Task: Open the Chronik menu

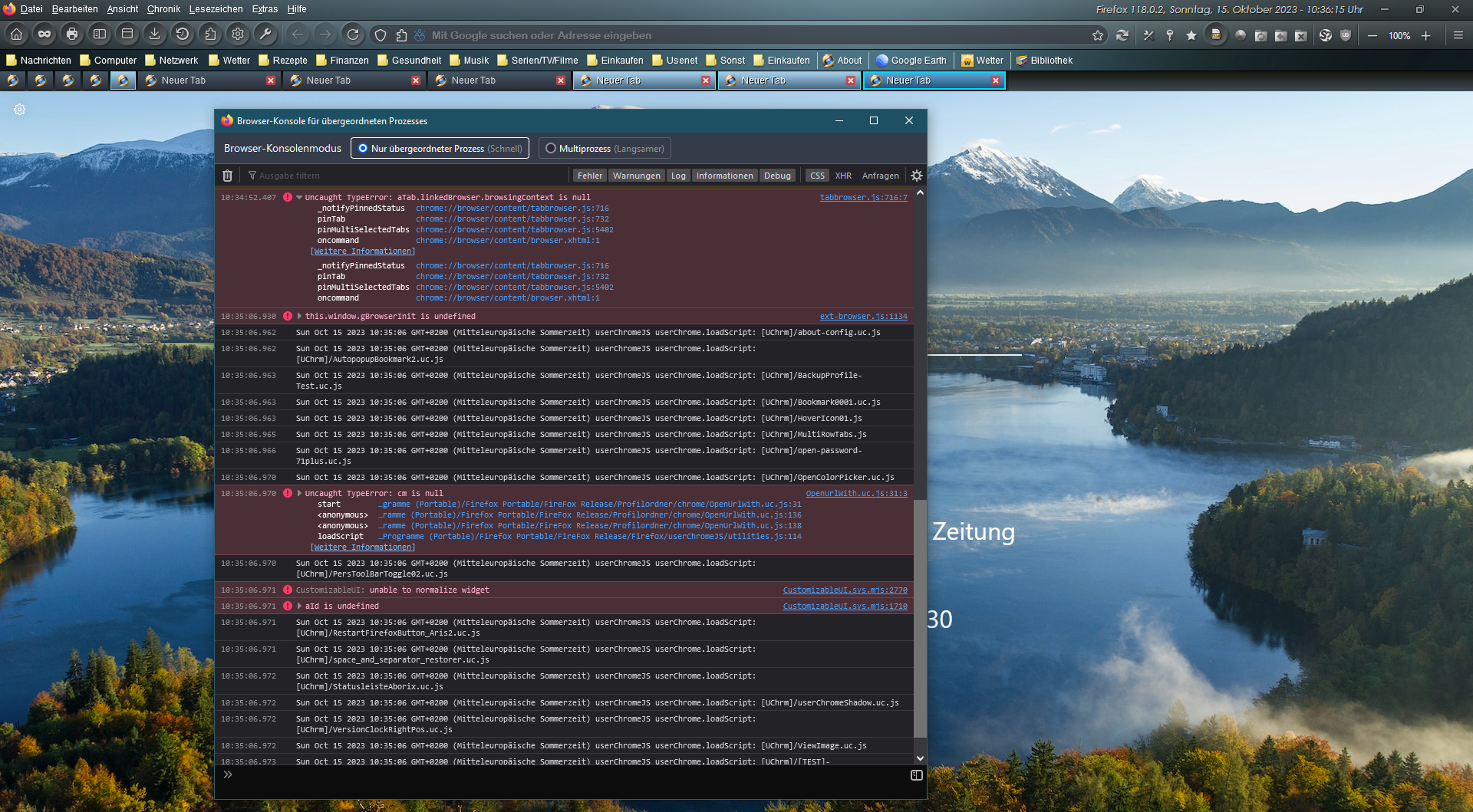Action: (x=163, y=9)
